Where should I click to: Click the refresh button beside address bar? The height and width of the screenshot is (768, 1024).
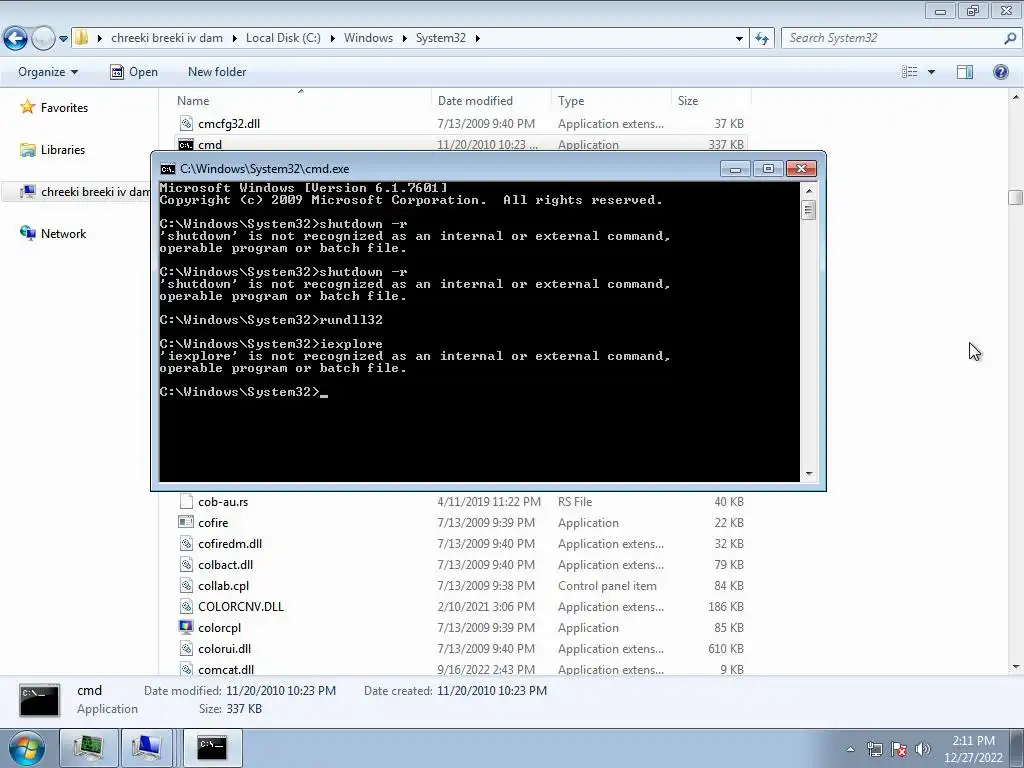point(761,39)
